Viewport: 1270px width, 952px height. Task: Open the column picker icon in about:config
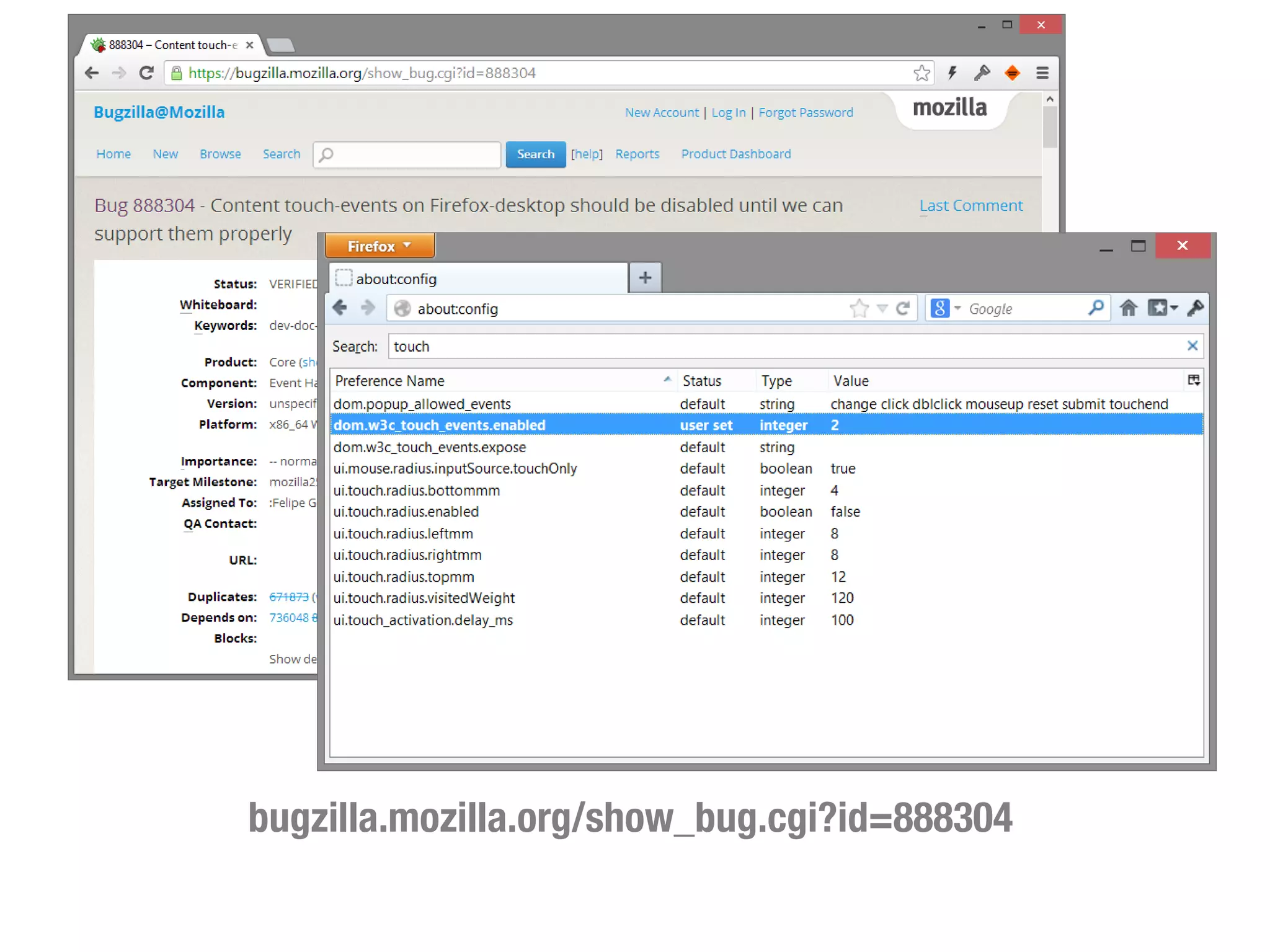tap(1194, 380)
